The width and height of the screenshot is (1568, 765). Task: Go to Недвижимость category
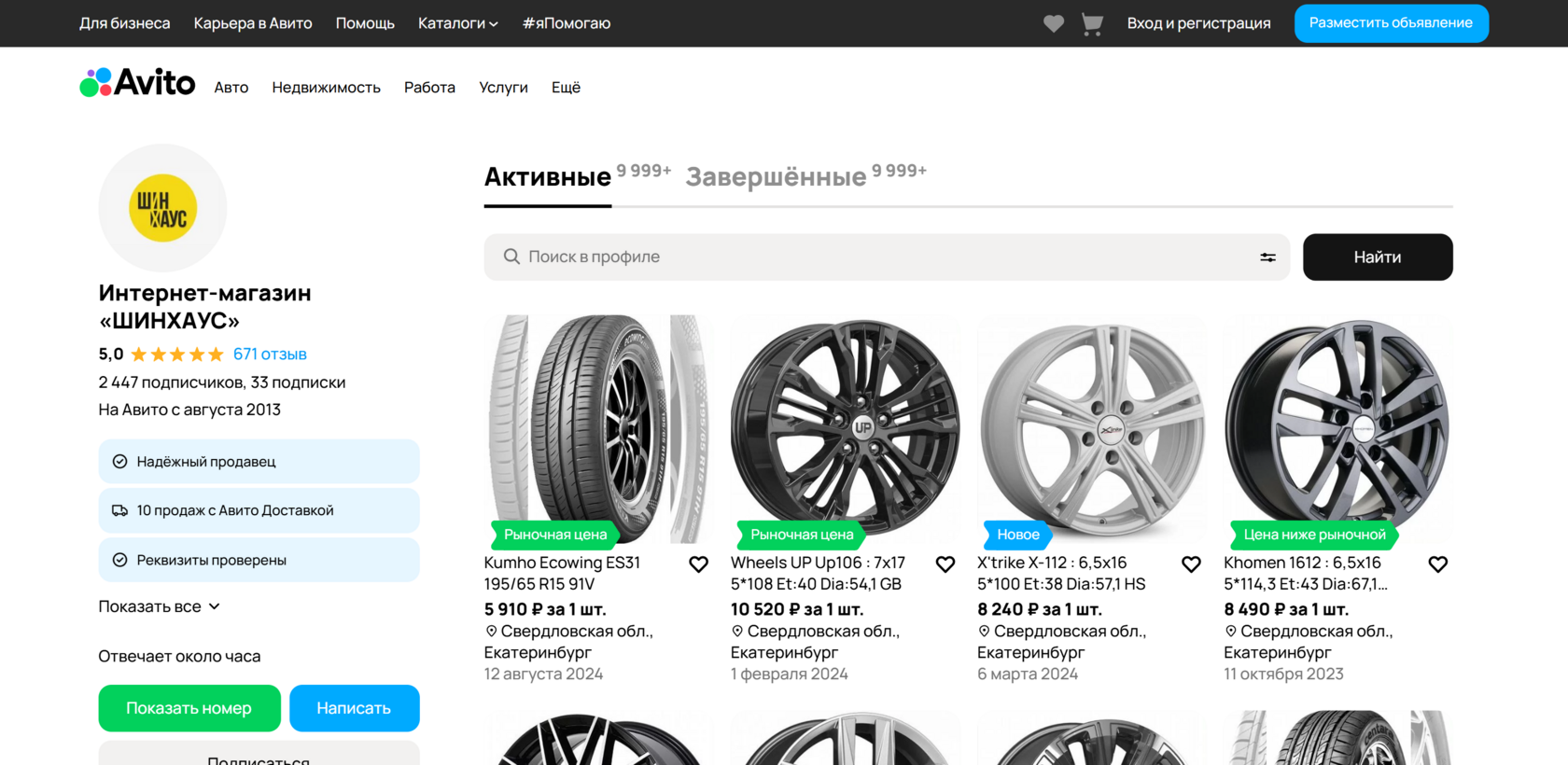pos(327,88)
